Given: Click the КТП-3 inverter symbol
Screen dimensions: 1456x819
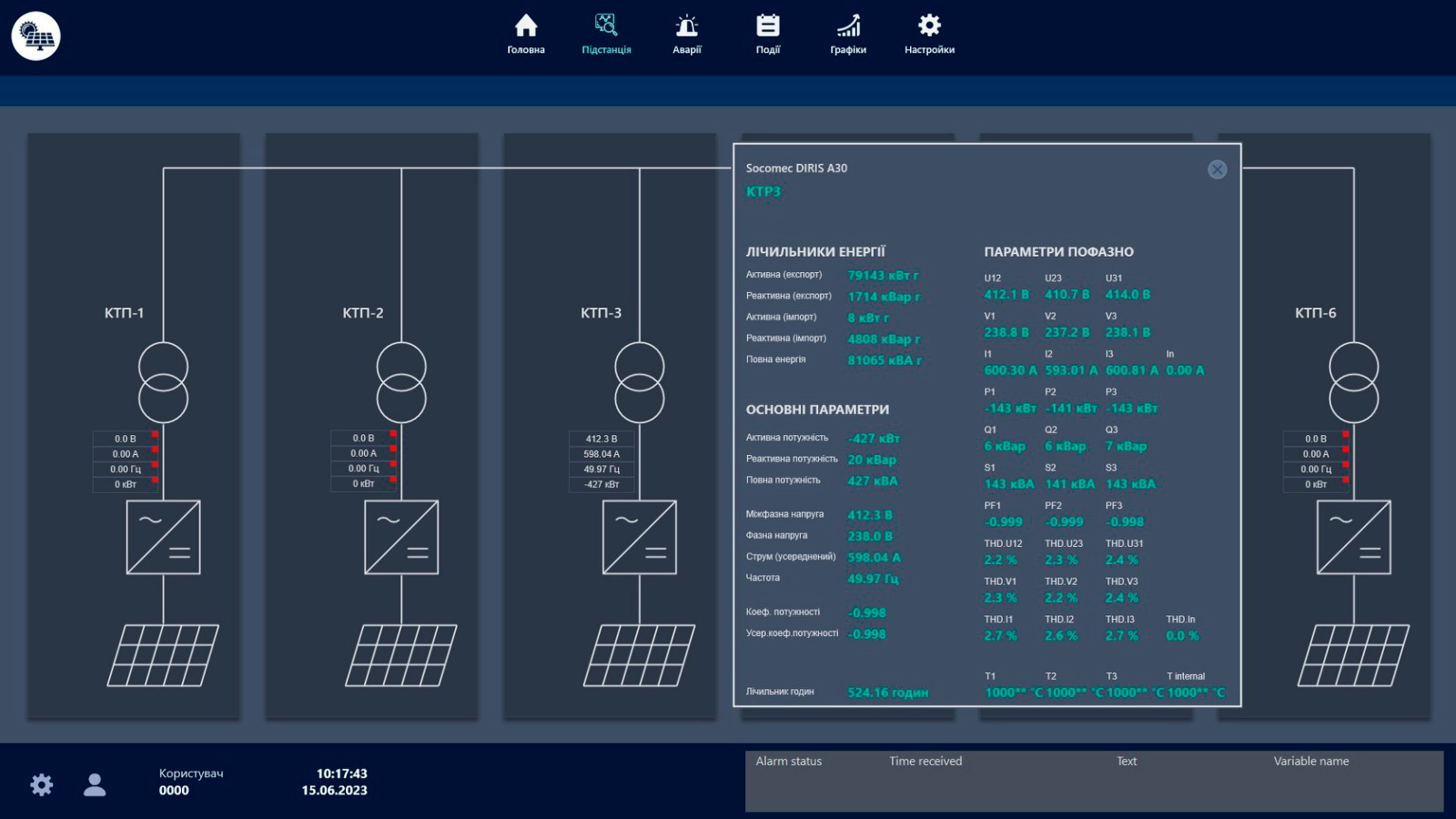Looking at the screenshot, I should point(640,537).
